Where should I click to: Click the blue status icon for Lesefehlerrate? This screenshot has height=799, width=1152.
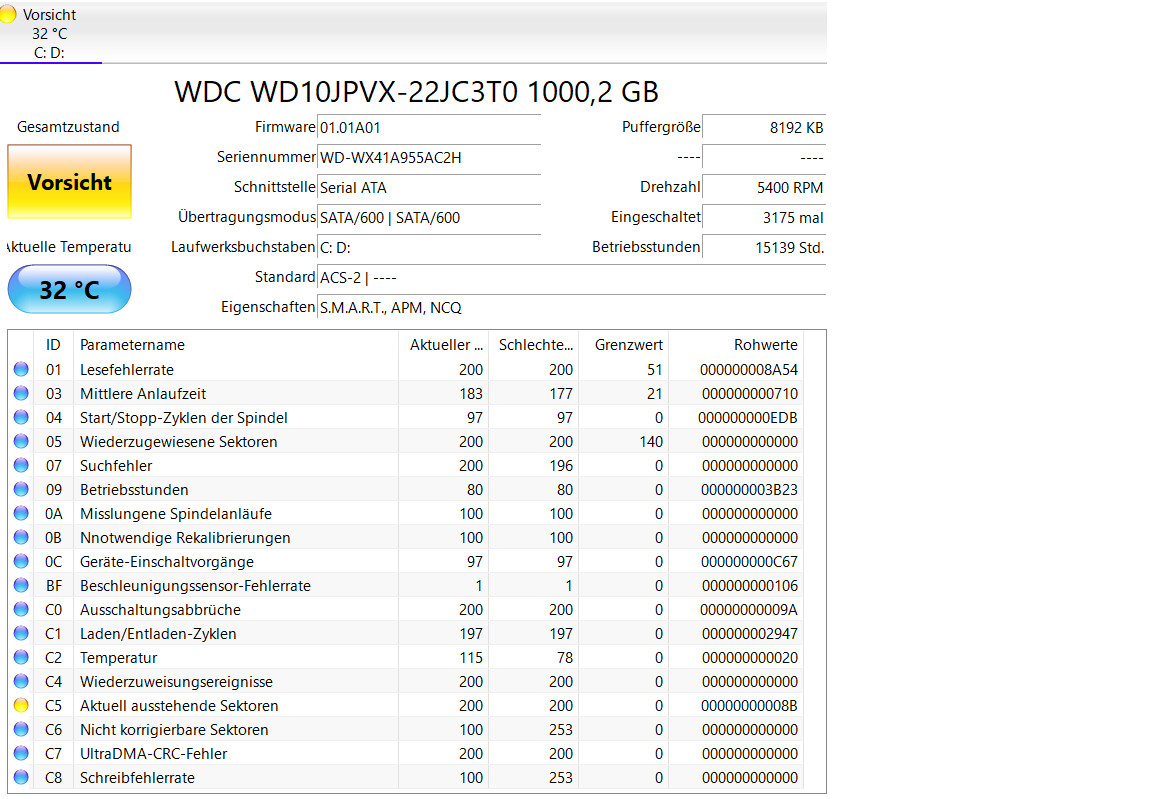point(21,369)
